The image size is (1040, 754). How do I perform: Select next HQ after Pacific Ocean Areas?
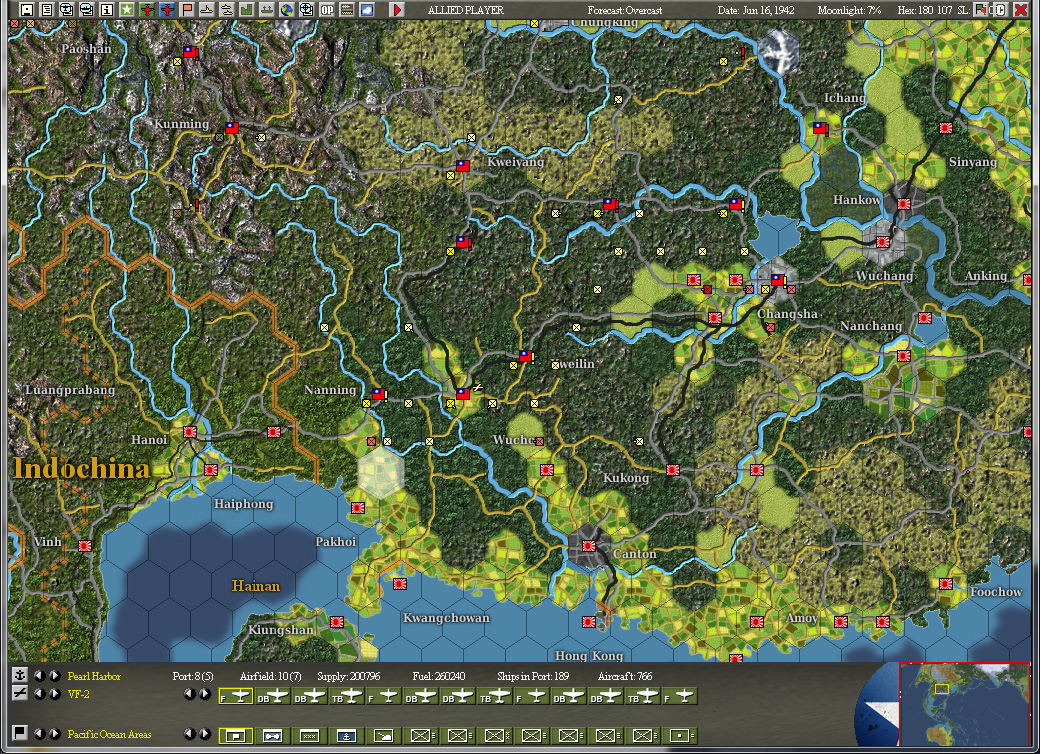[55, 734]
